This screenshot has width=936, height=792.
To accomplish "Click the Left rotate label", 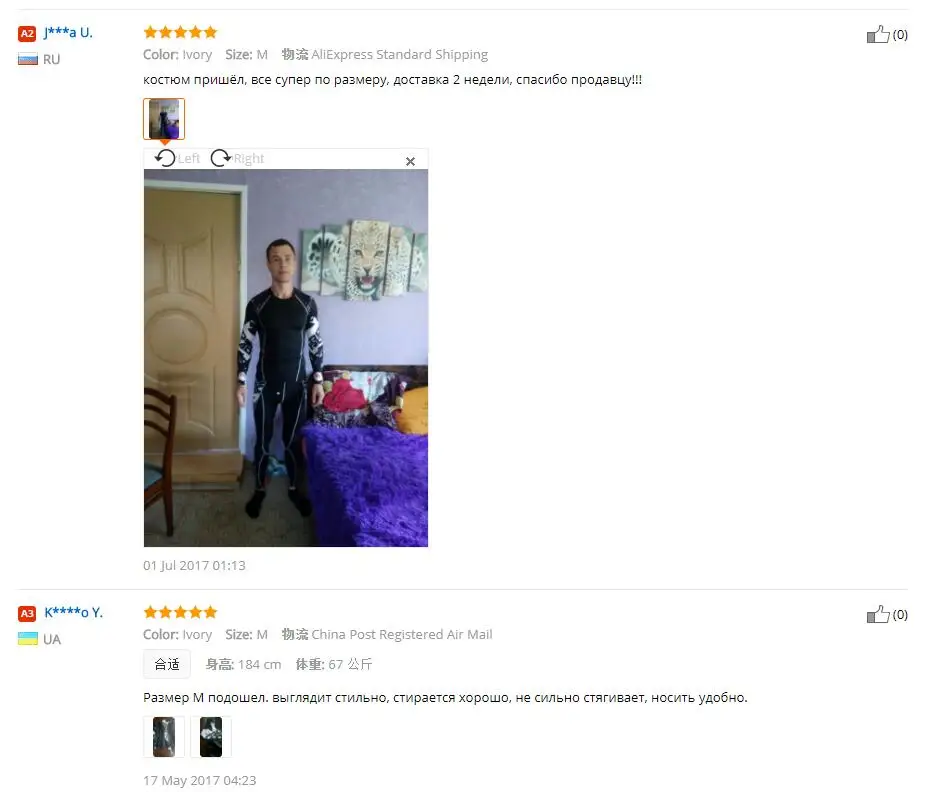I will coord(189,158).
